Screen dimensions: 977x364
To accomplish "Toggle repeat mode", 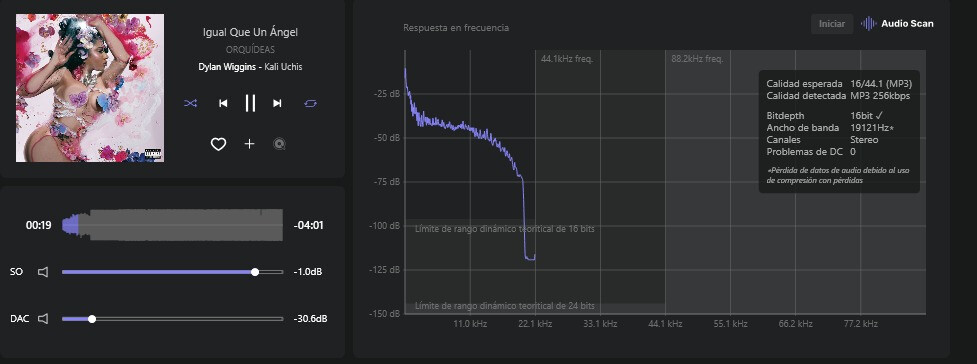I will coord(310,103).
